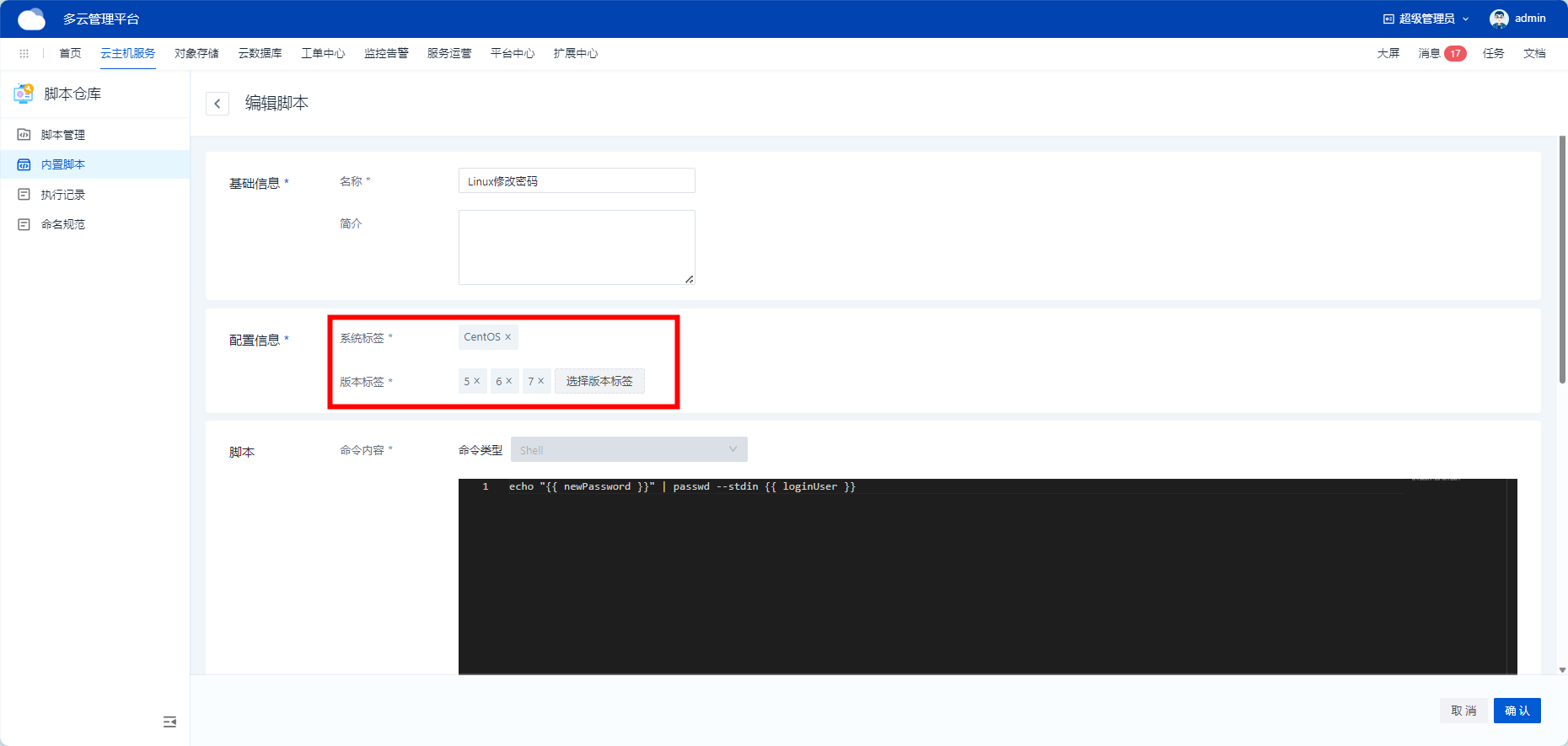Click the 选择版本标签 button

(599, 381)
